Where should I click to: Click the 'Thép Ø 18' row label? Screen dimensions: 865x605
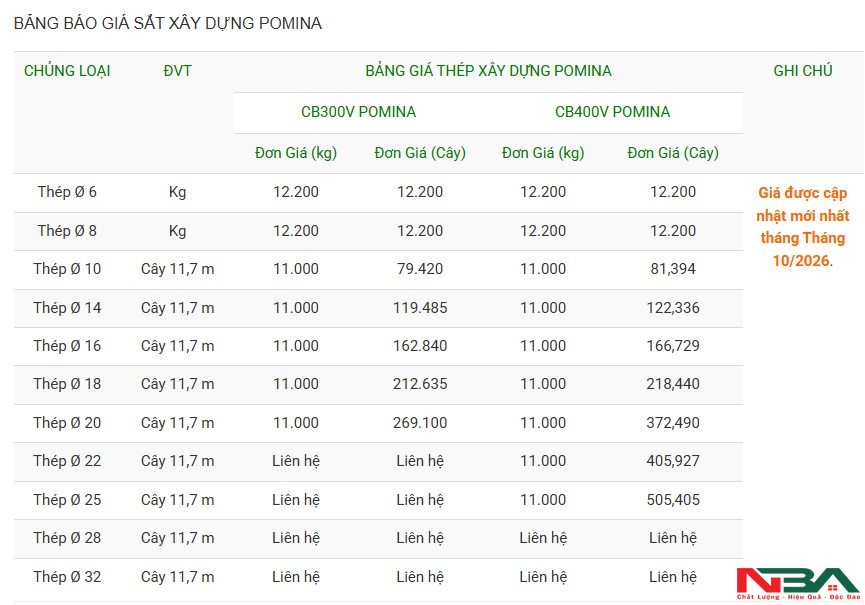pos(67,384)
